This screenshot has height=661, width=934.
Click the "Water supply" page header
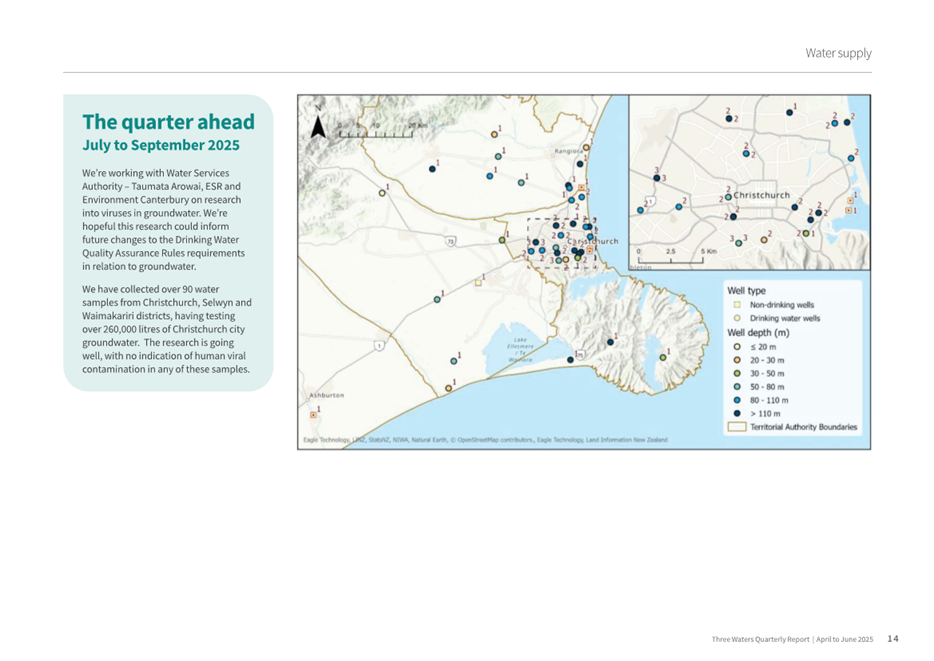(838, 53)
